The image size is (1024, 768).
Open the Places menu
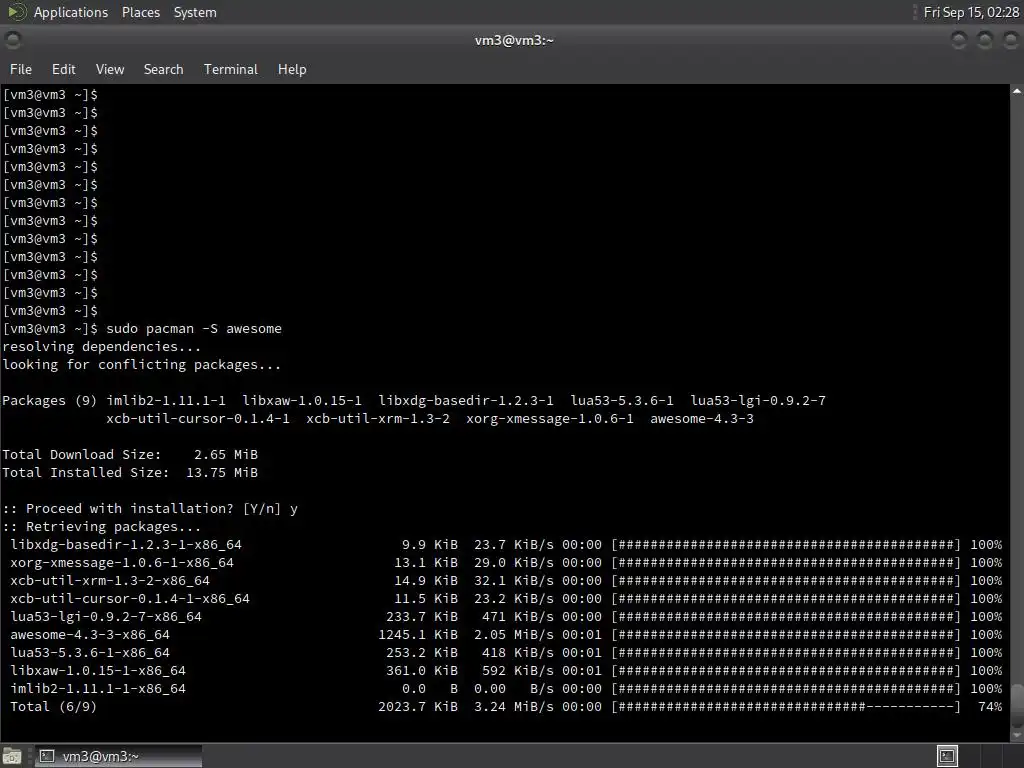(140, 12)
